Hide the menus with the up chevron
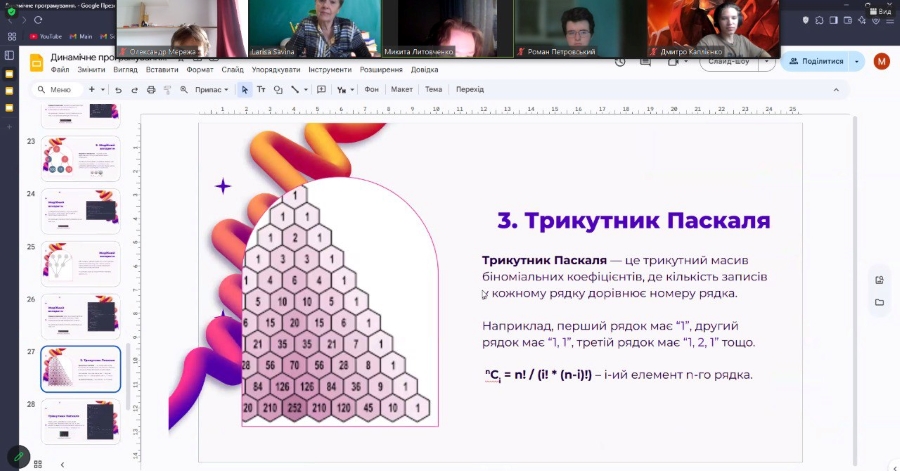The image size is (900, 471). click(835, 89)
